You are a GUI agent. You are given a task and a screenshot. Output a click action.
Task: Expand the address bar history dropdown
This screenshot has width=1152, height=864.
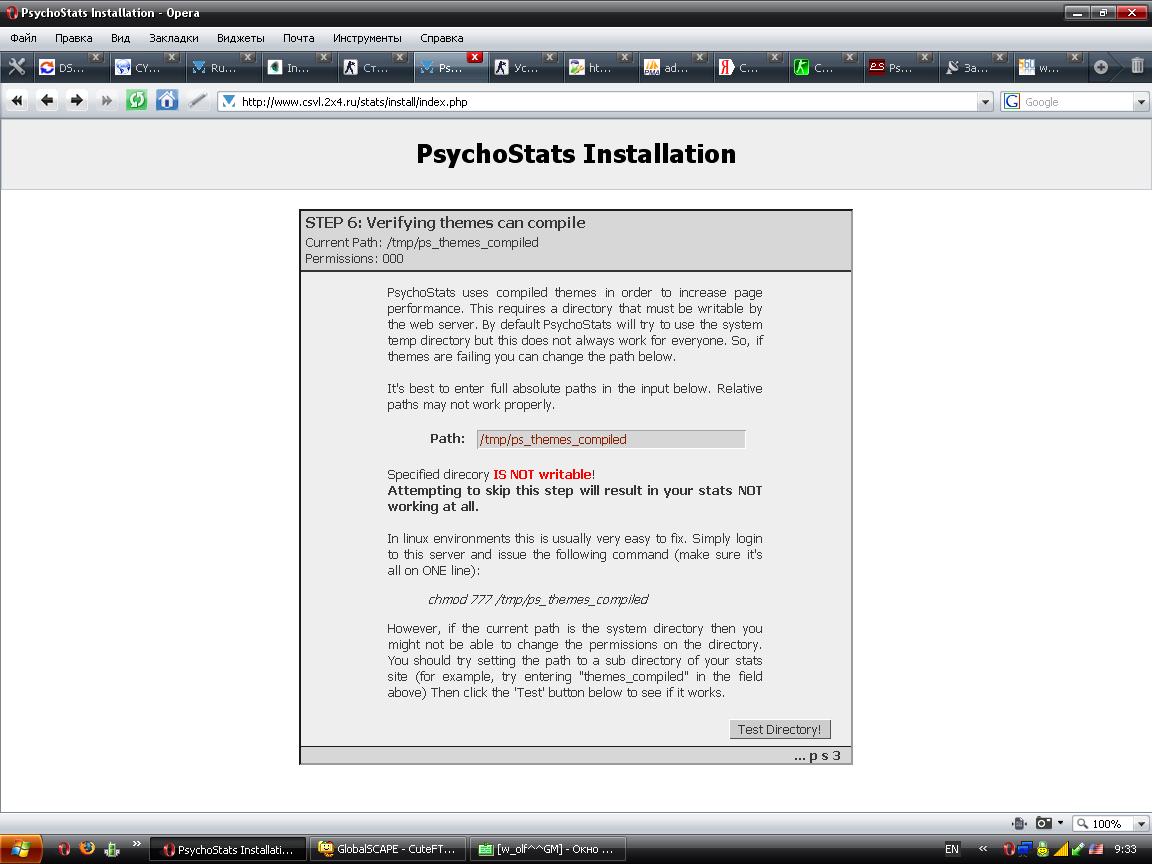click(x=985, y=102)
